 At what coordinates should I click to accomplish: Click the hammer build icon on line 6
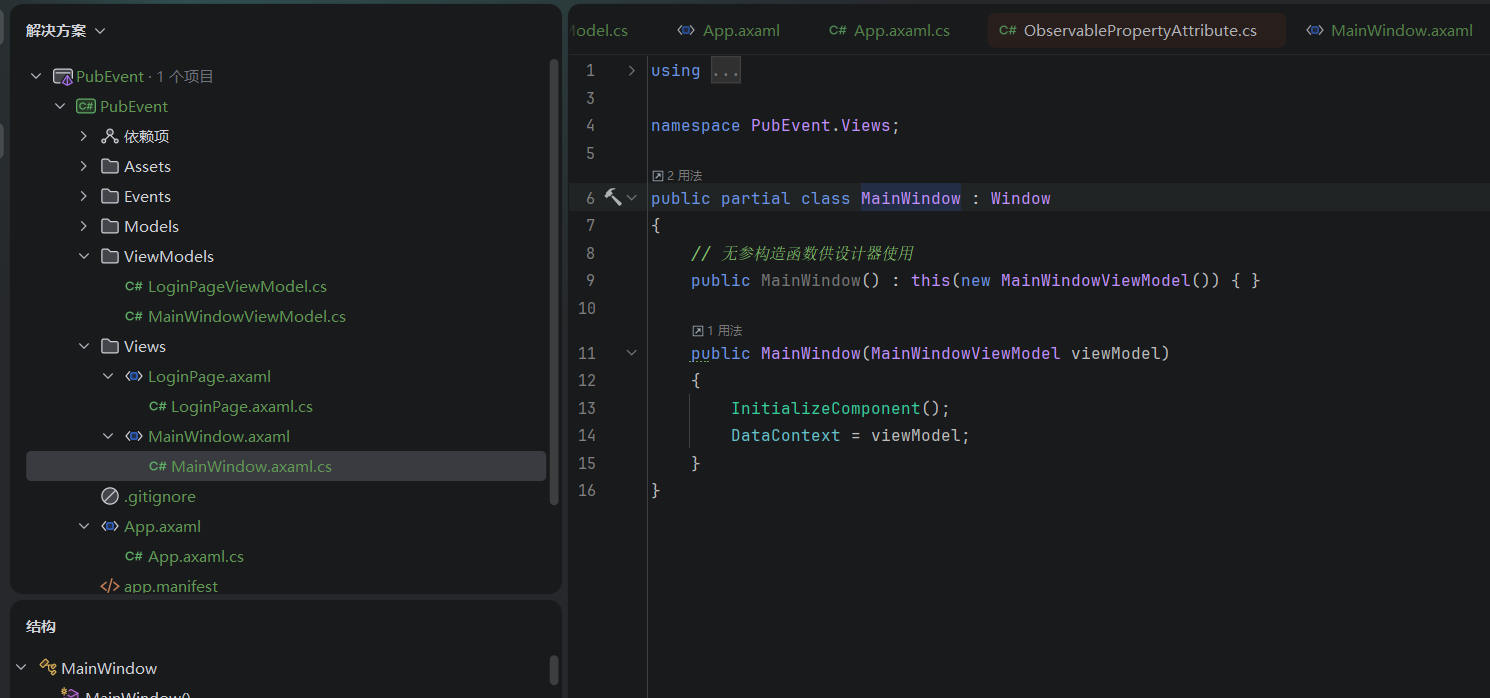click(613, 198)
